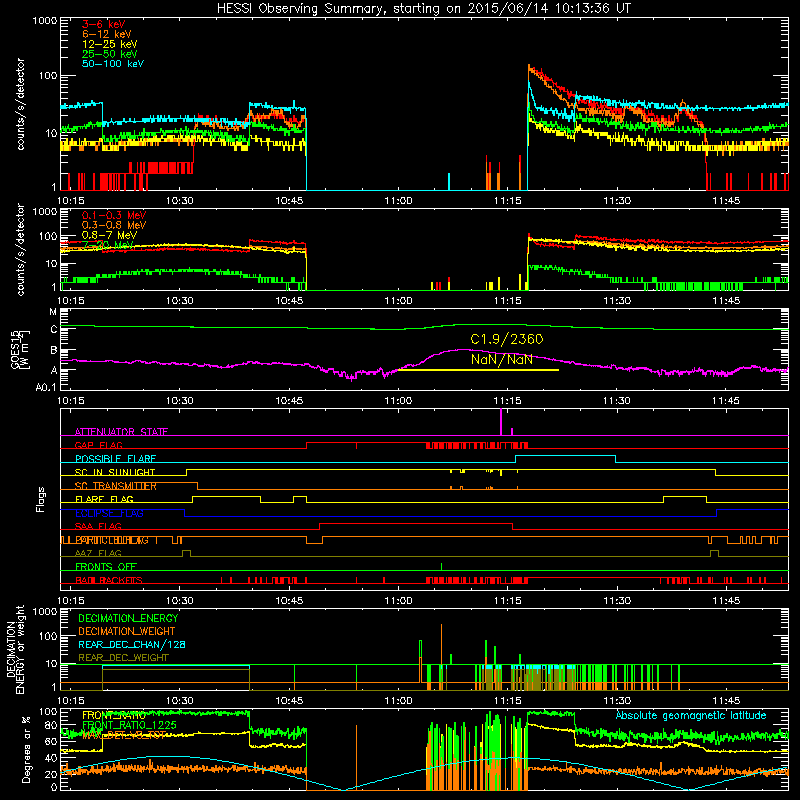Click the 0.1-0.3 MeV legend label

pyautogui.click(x=114, y=215)
